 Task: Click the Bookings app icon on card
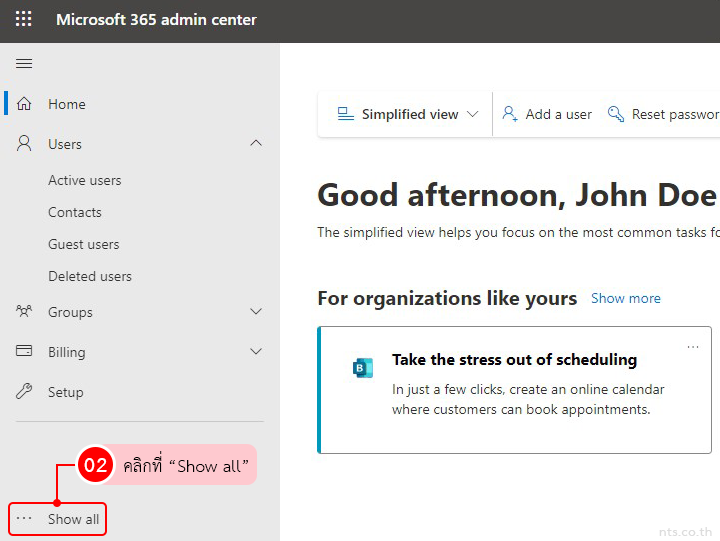click(363, 367)
